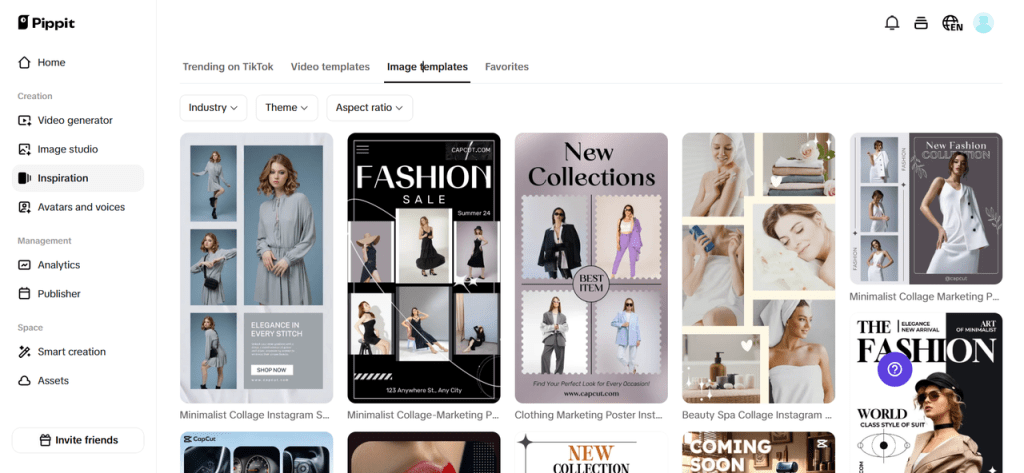Screen dimensions: 1024x473
Task: Click the Invite friends button
Action: (x=78, y=440)
